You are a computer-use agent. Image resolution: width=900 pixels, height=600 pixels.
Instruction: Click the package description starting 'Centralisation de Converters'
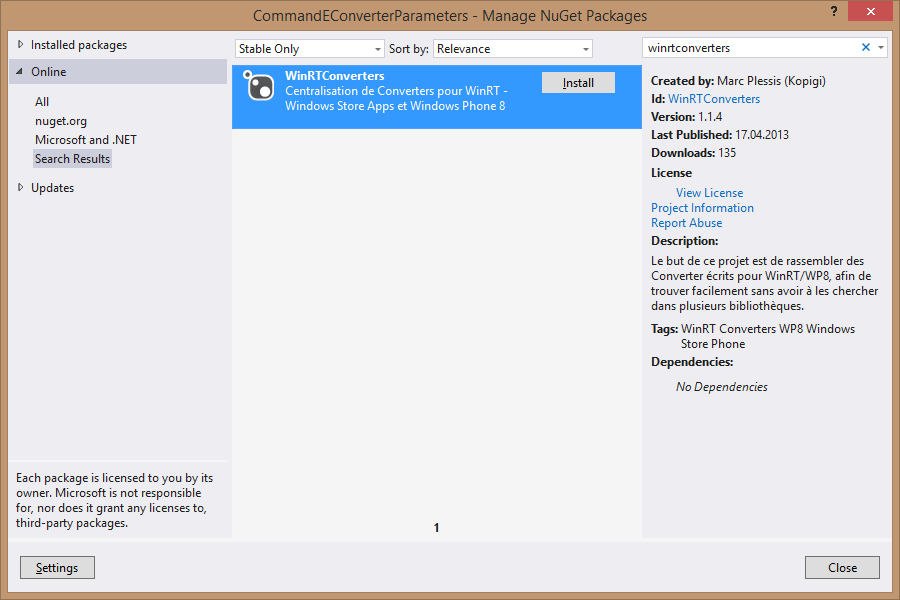tap(396, 98)
